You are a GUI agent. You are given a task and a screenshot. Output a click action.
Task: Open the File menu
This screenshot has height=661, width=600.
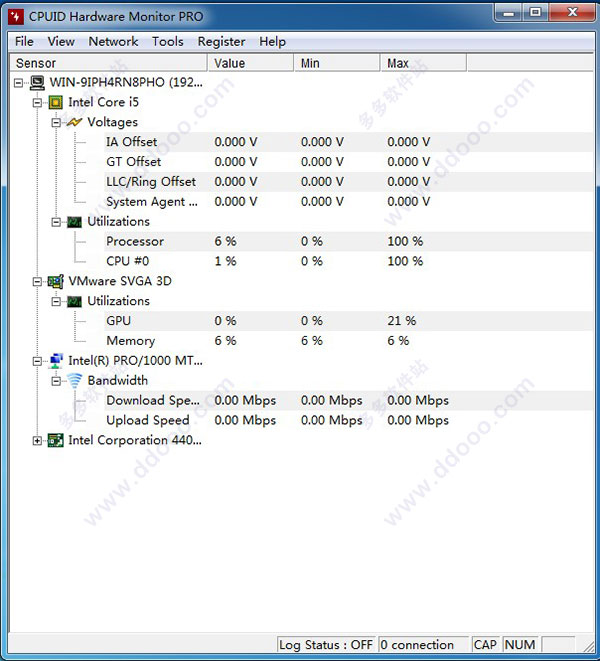pyautogui.click(x=24, y=41)
